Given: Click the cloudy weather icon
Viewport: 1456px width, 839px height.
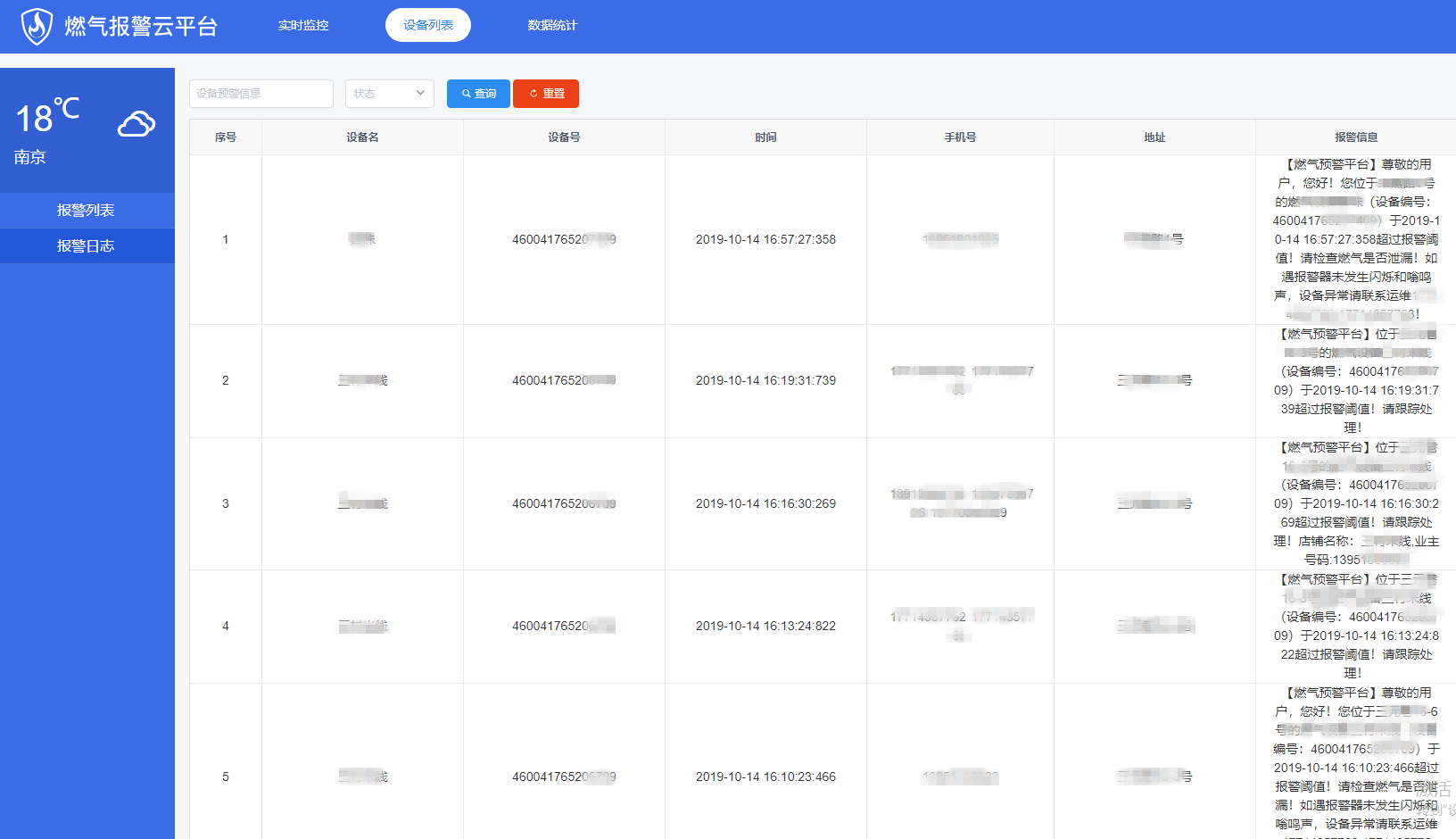Looking at the screenshot, I should tap(136, 123).
